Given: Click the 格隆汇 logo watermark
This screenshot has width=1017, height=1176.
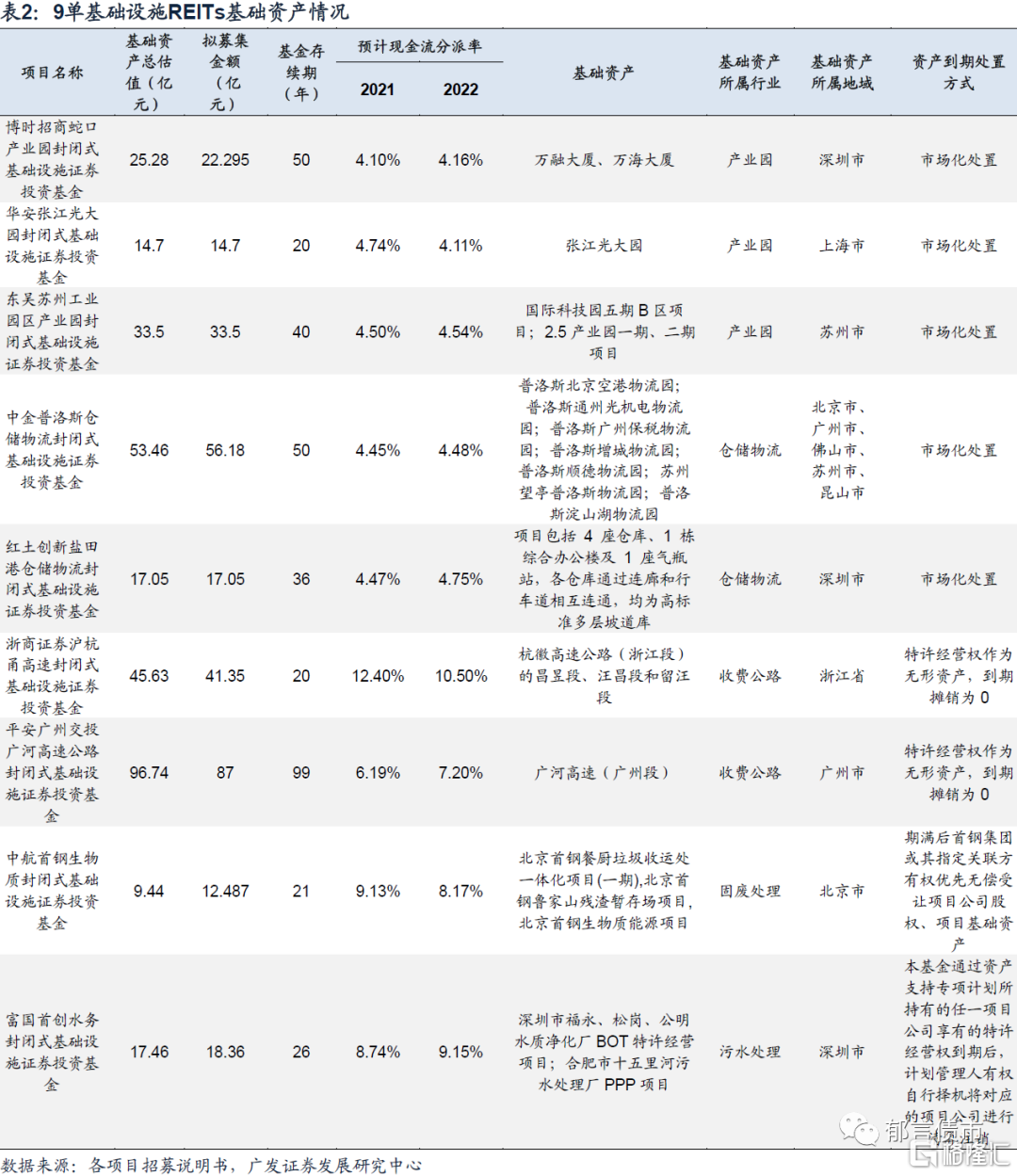Looking at the screenshot, I should tap(959, 1152).
